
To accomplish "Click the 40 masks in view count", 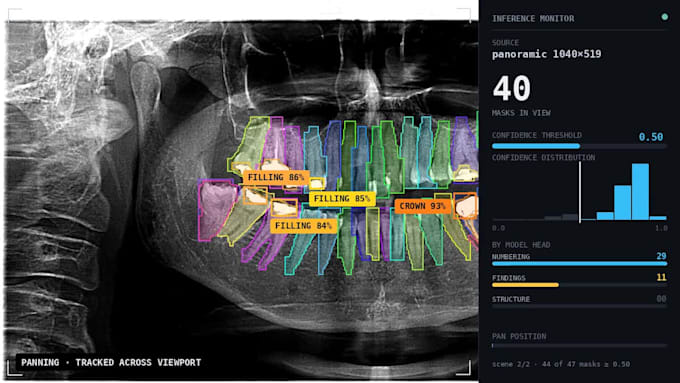I will pyautogui.click(x=512, y=88).
